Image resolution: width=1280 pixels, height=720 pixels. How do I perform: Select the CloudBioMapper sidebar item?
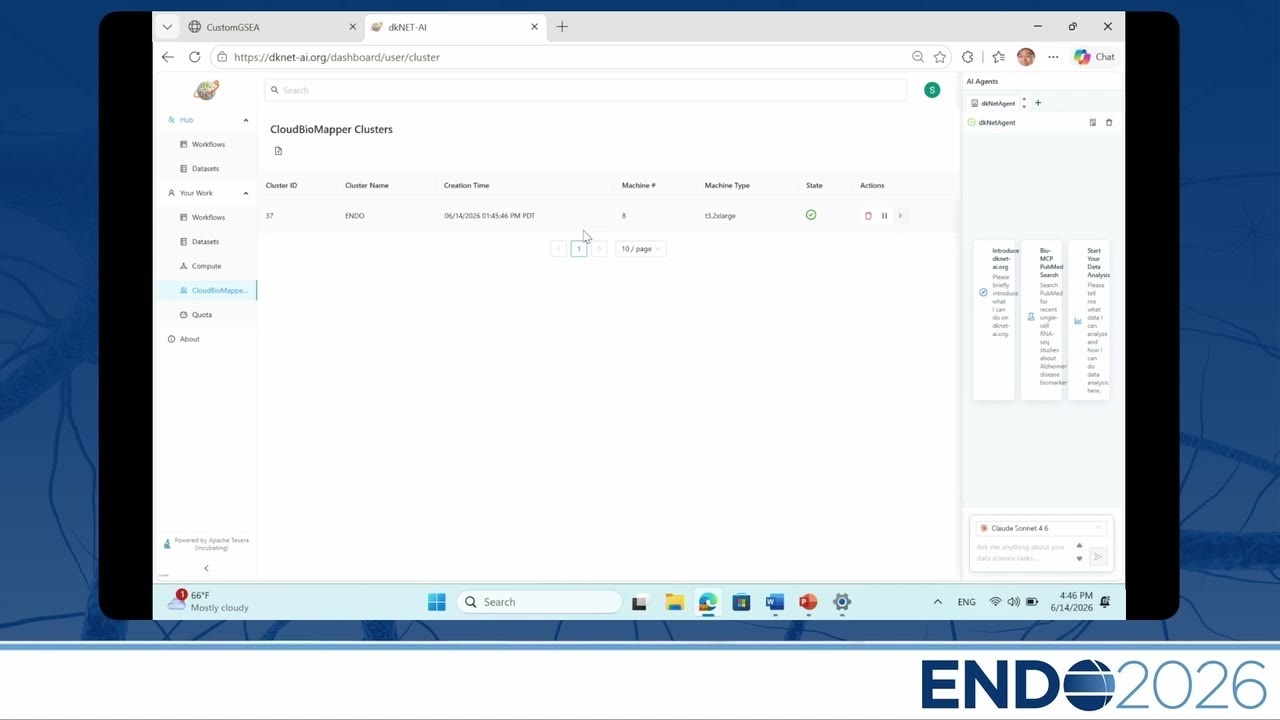pos(207,290)
